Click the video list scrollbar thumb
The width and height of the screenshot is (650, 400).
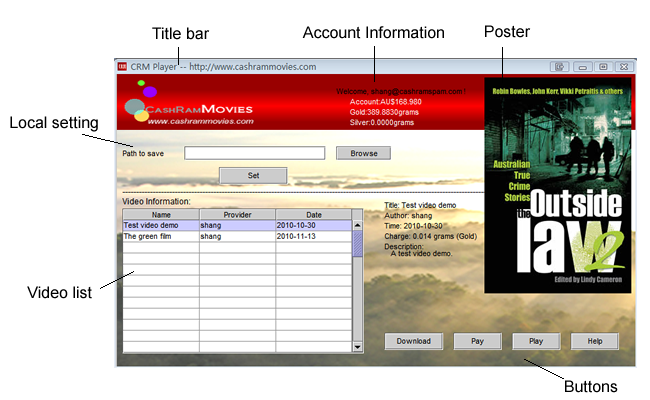(357, 244)
